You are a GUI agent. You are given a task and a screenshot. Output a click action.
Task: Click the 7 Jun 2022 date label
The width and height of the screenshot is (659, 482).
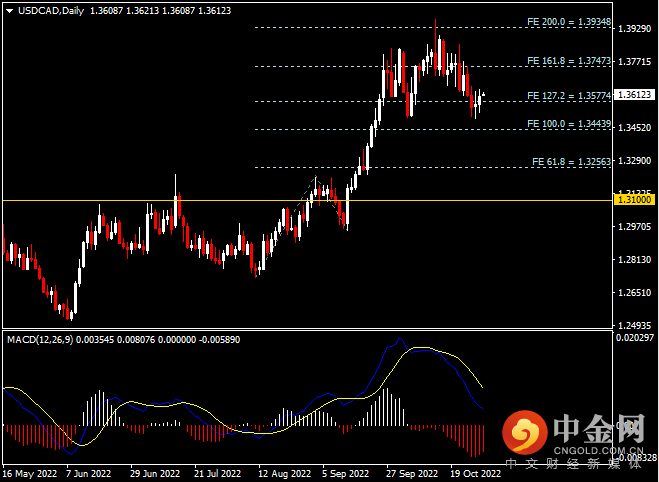coord(88,474)
